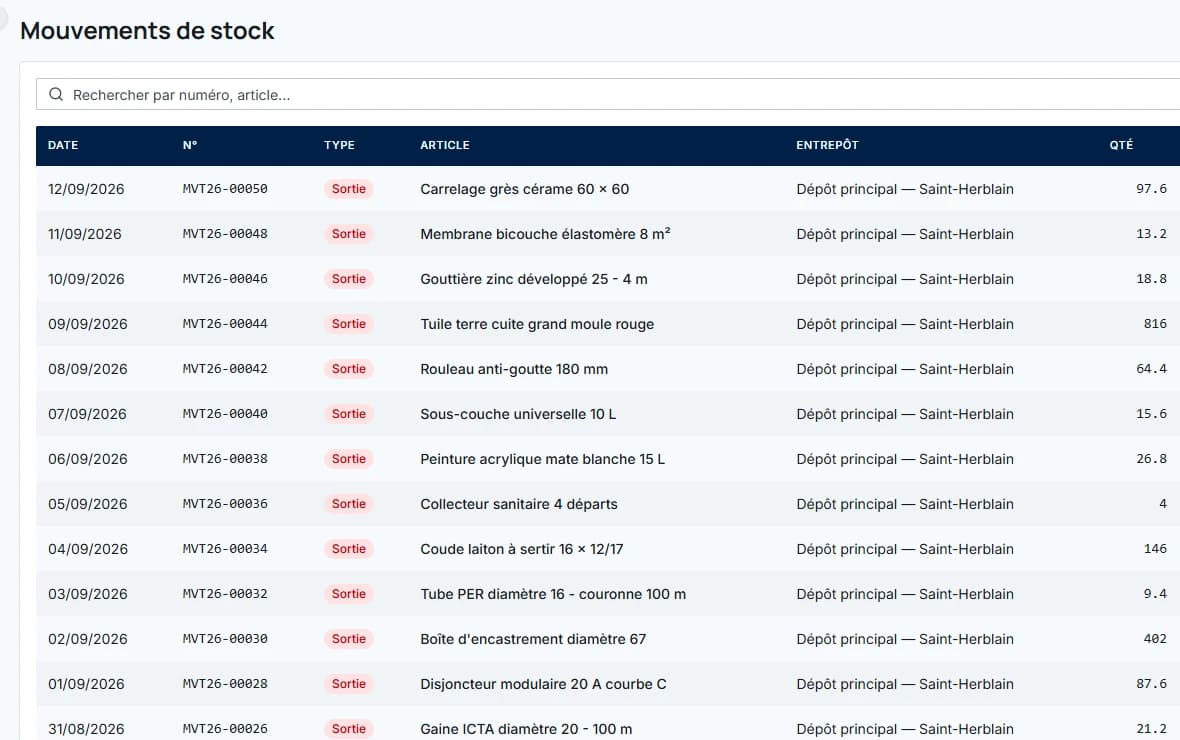Image resolution: width=1180 pixels, height=740 pixels.
Task: Click article 'Disjoncteur modulaire 20 A courbe C'
Action: coord(543,684)
